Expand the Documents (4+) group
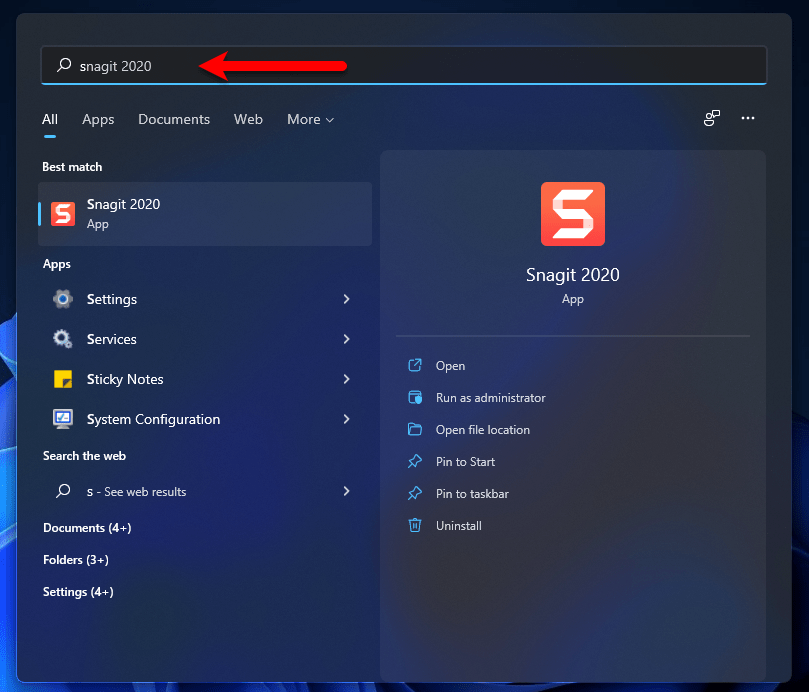The height and width of the screenshot is (692, 809). click(87, 527)
